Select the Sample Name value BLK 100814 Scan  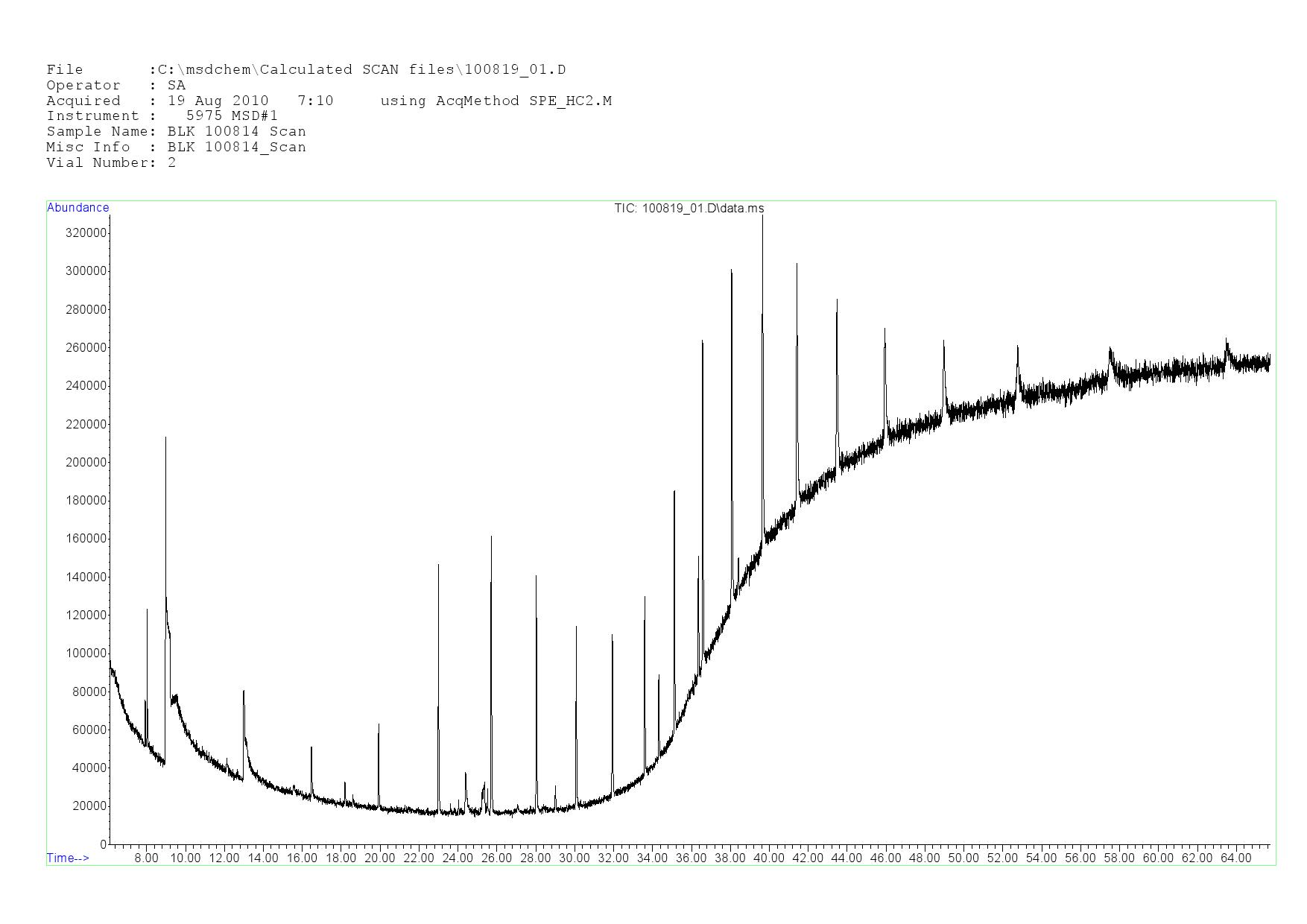tap(236, 132)
